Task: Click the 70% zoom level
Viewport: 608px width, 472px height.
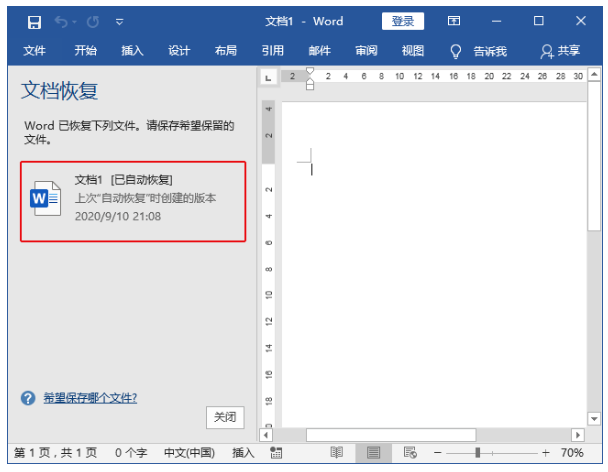Action: 572,453
